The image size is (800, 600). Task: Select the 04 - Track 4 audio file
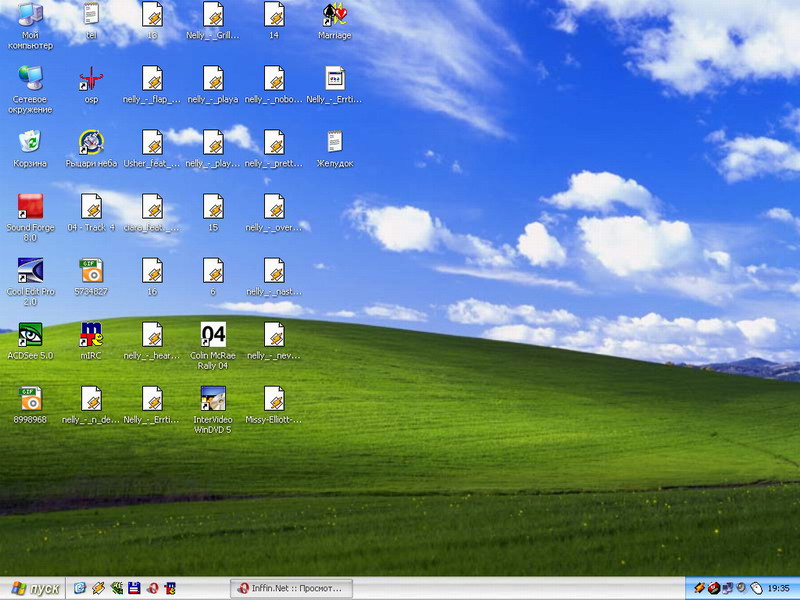tap(91, 207)
